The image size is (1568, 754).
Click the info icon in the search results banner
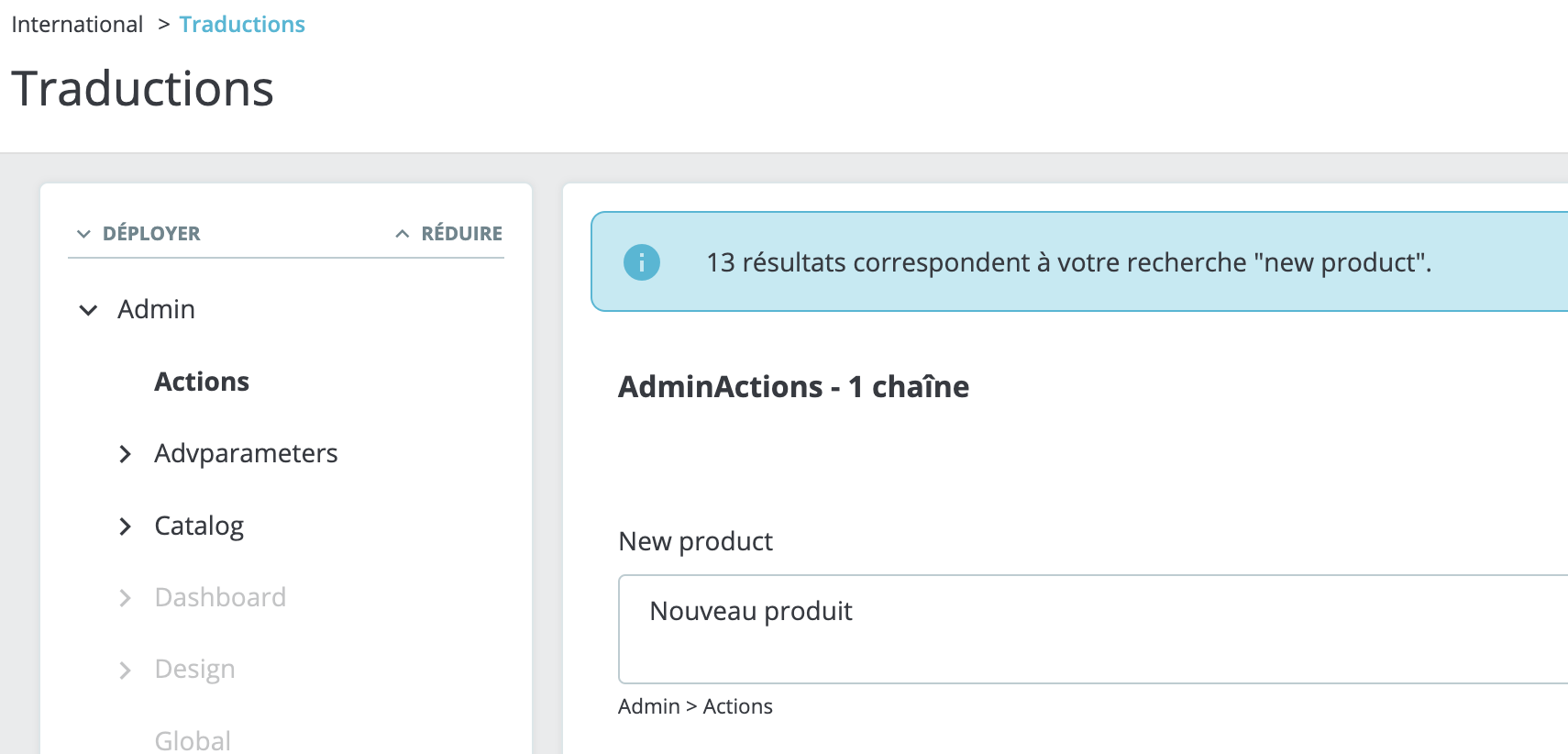click(642, 262)
